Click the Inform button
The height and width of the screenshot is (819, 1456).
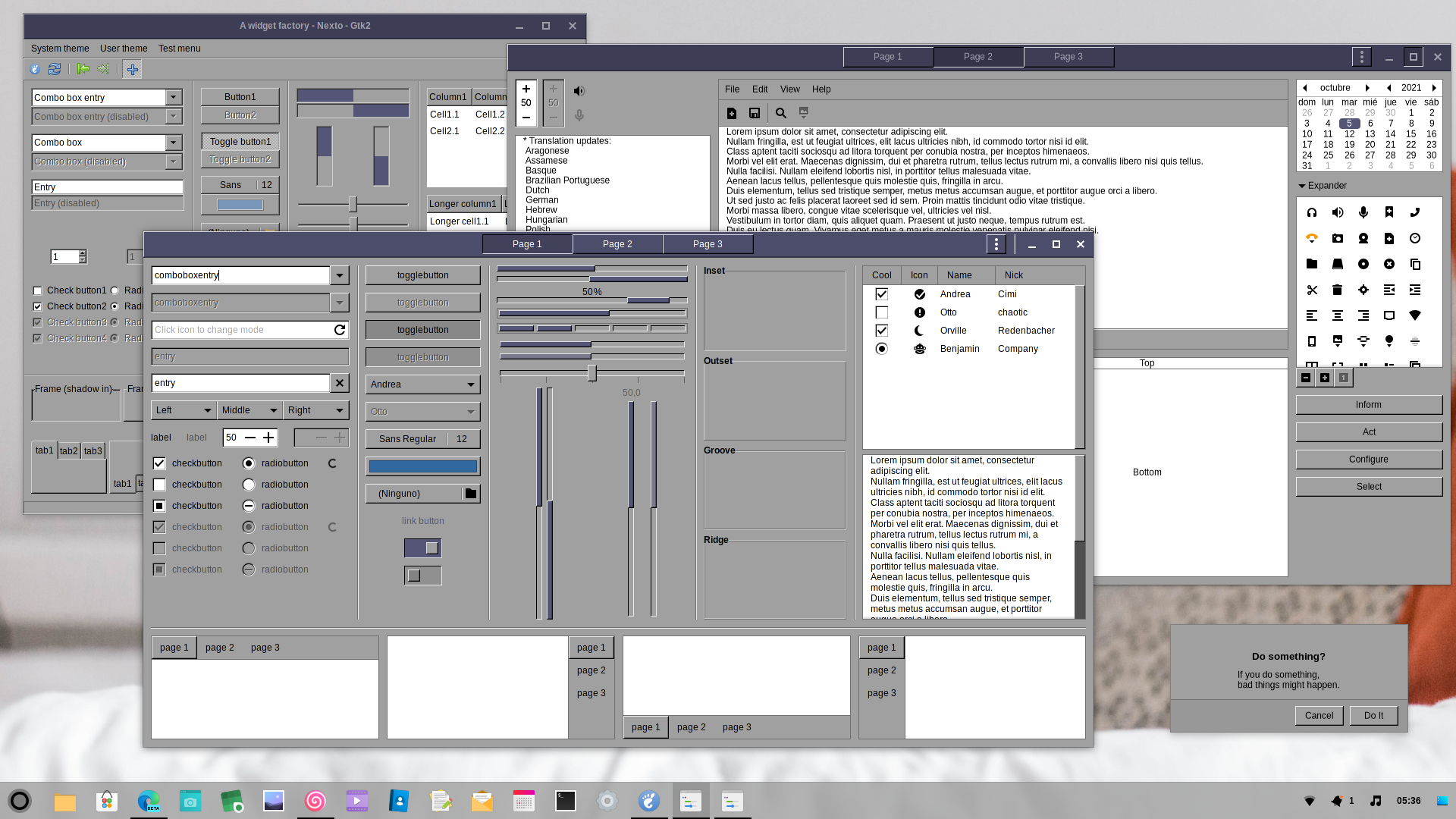tap(1369, 405)
